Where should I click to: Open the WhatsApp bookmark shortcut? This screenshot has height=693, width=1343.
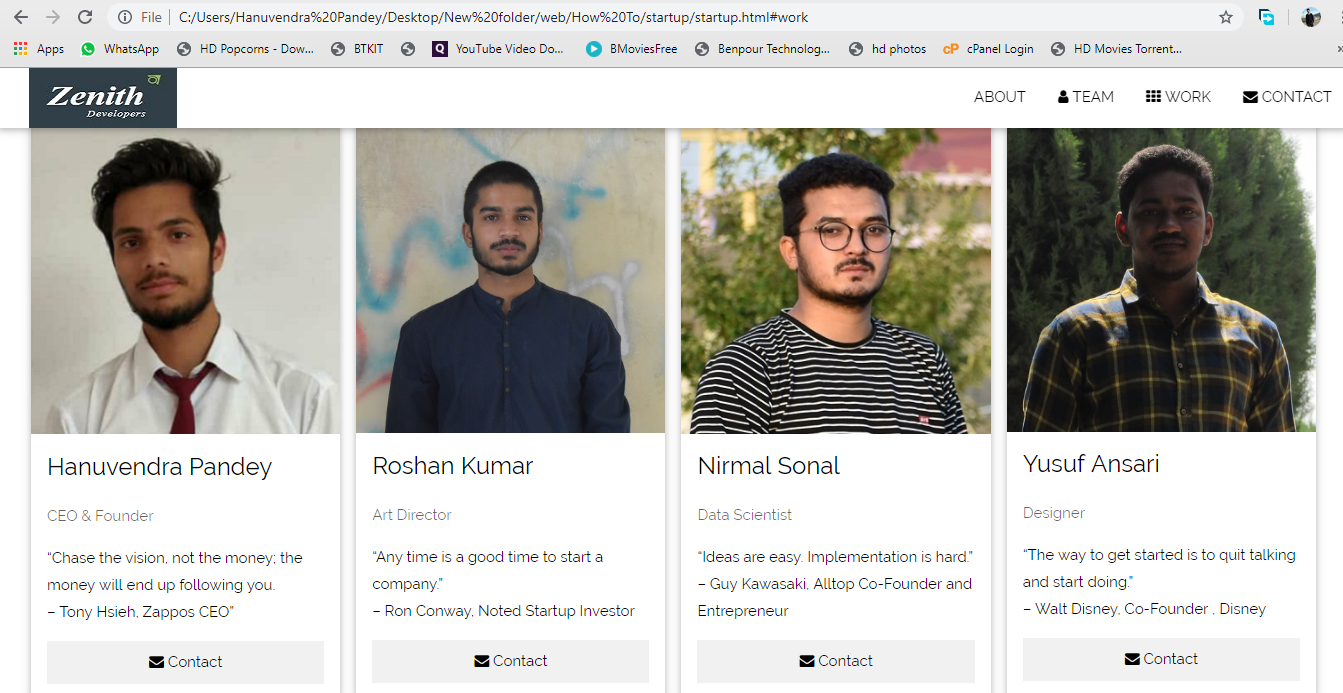click(x=119, y=48)
